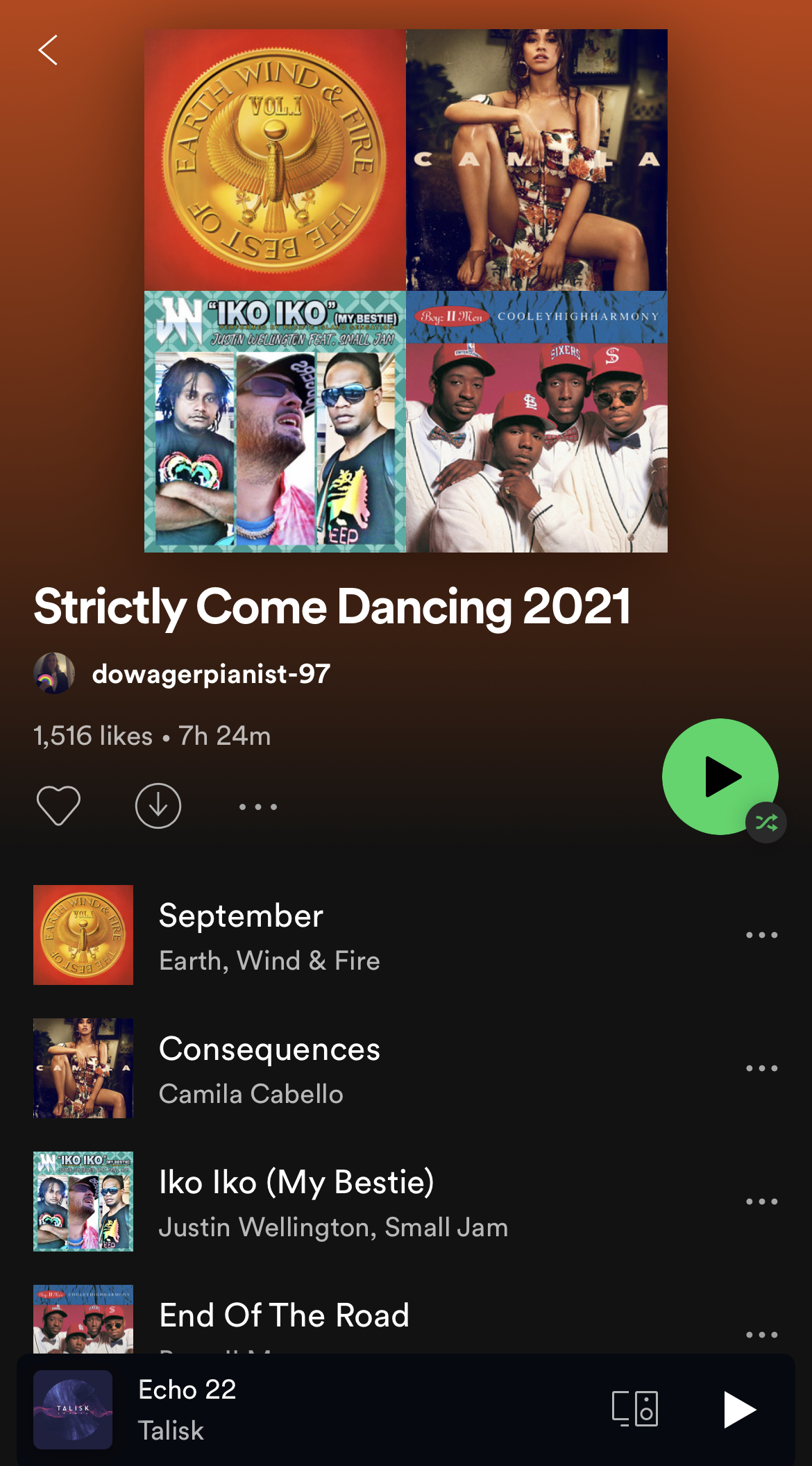This screenshot has width=812, height=1466.
Task: Tap the Talisk album art thumbnail
Action: pos(73,1409)
